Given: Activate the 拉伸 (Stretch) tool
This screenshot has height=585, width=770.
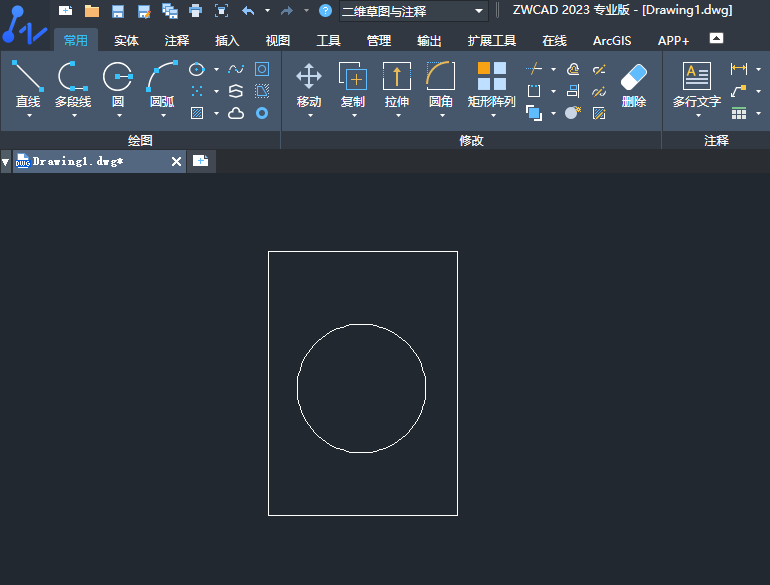Looking at the screenshot, I should tap(397, 84).
